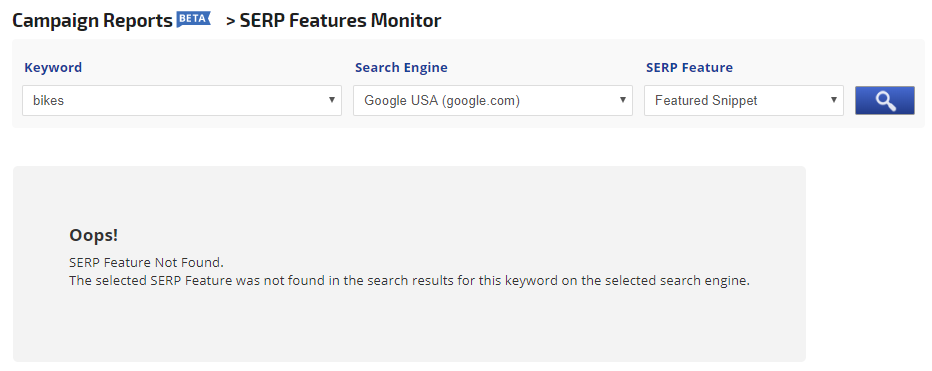The image size is (932, 371).
Task: Expand the Keyword dropdown arrow
Action: pyautogui.click(x=332, y=100)
